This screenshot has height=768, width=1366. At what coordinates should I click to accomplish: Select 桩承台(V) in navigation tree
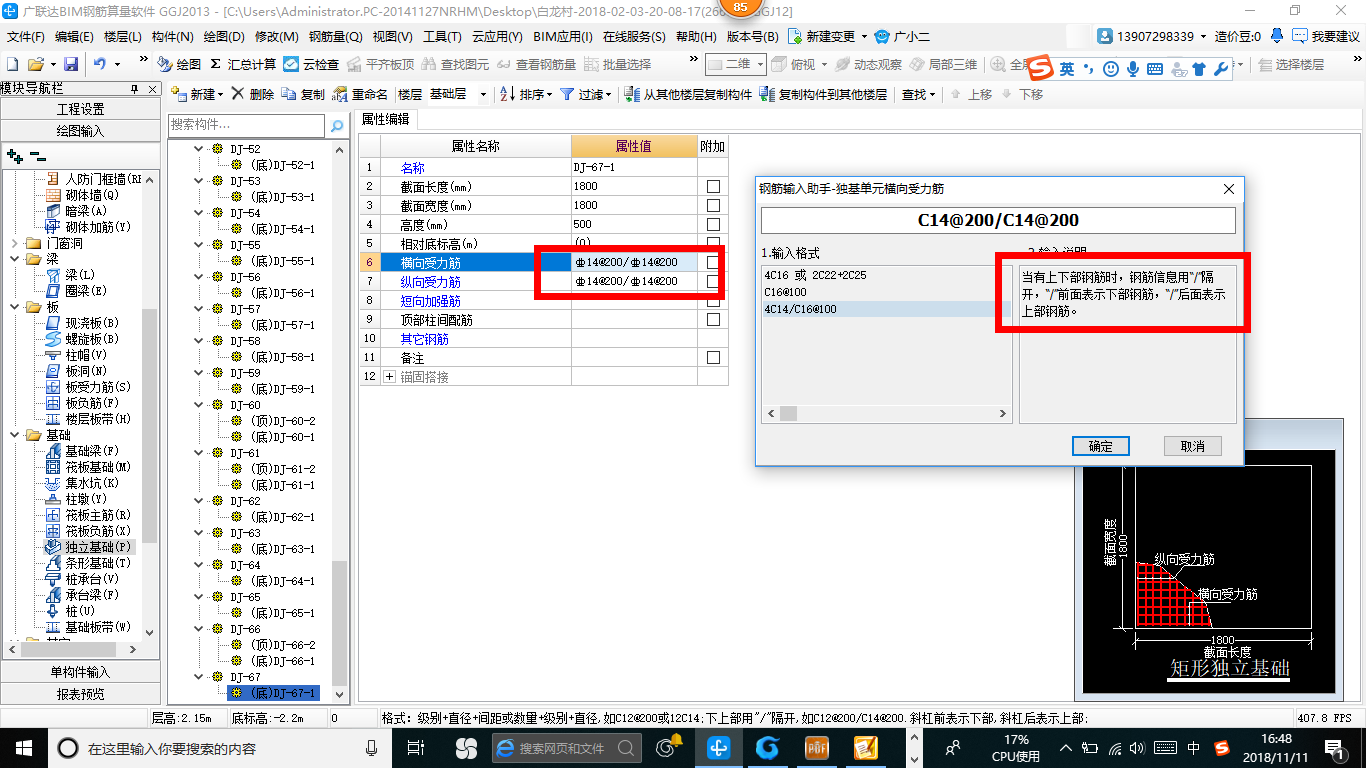pos(82,579)
